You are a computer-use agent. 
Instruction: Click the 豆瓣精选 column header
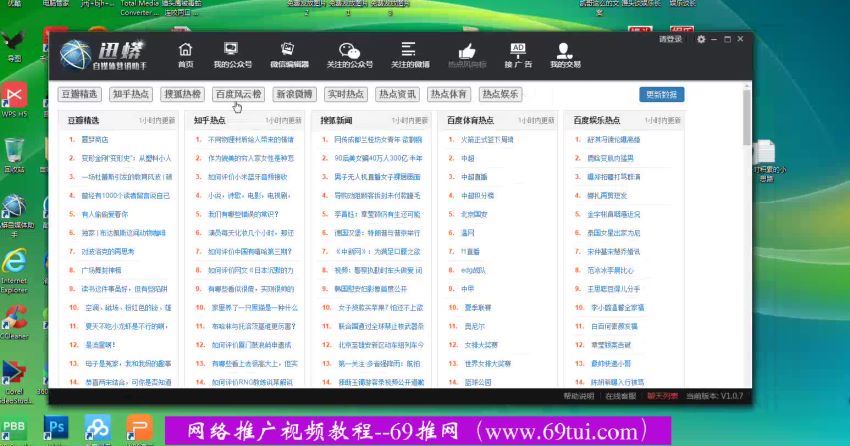tap(83, 120)
